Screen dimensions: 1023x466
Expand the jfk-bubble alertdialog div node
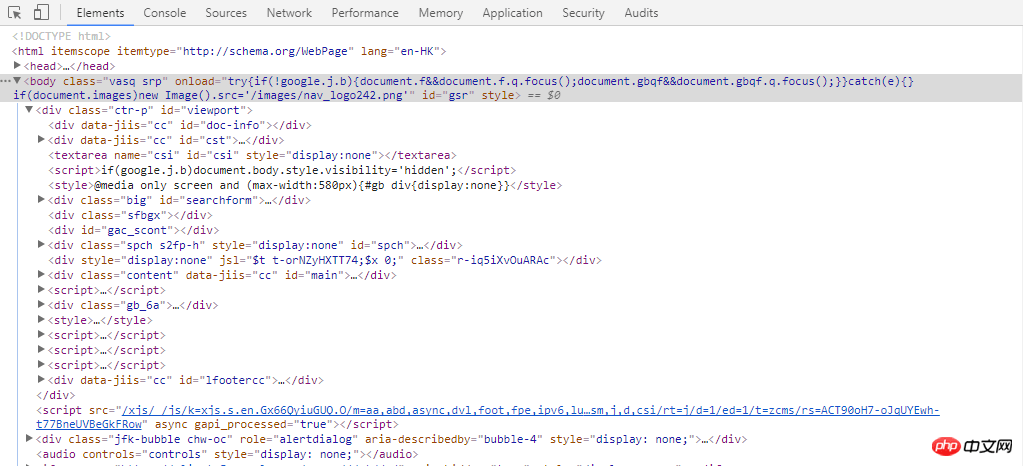[x=29, y=438]
